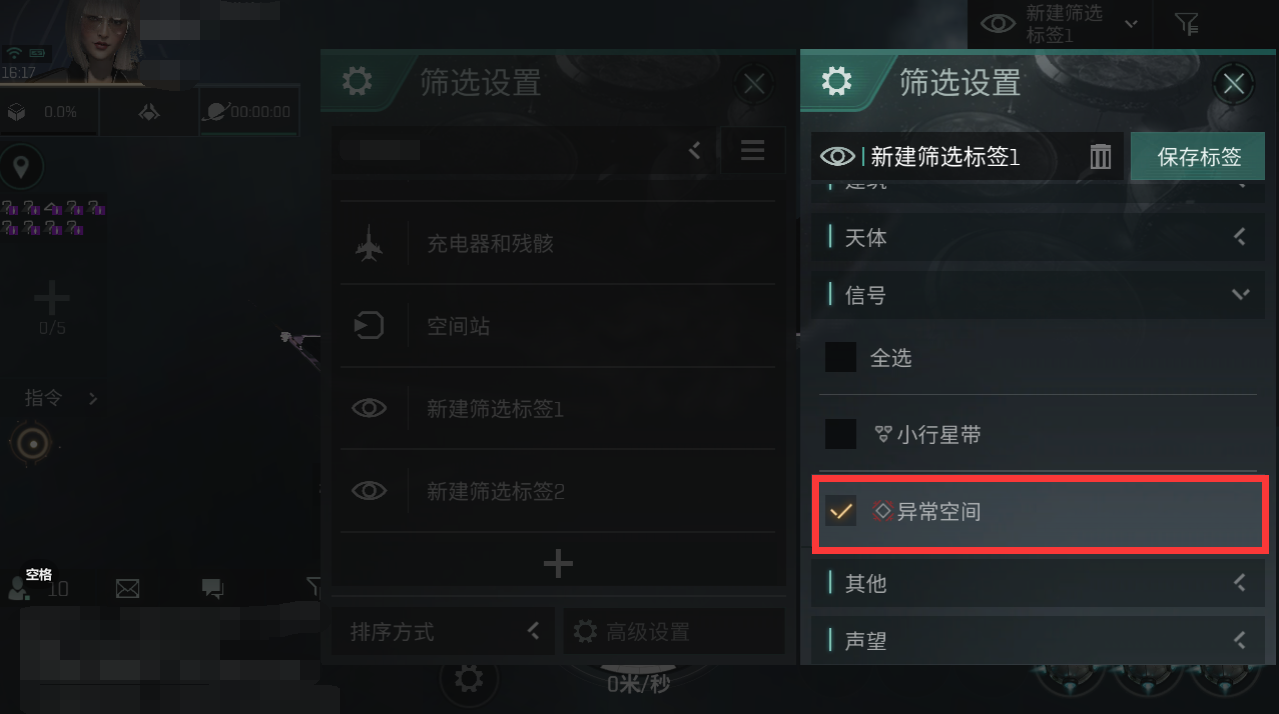The width and height of the screenshot is (1279, 714).
Task: Collapse the 信号 category
Action: (x=1036, y=295)
